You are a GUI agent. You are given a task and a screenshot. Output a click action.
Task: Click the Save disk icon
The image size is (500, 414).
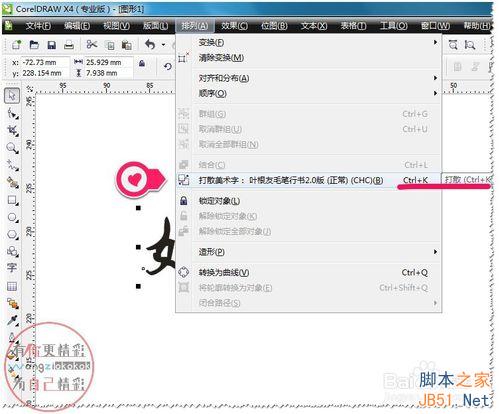(51, 45)
